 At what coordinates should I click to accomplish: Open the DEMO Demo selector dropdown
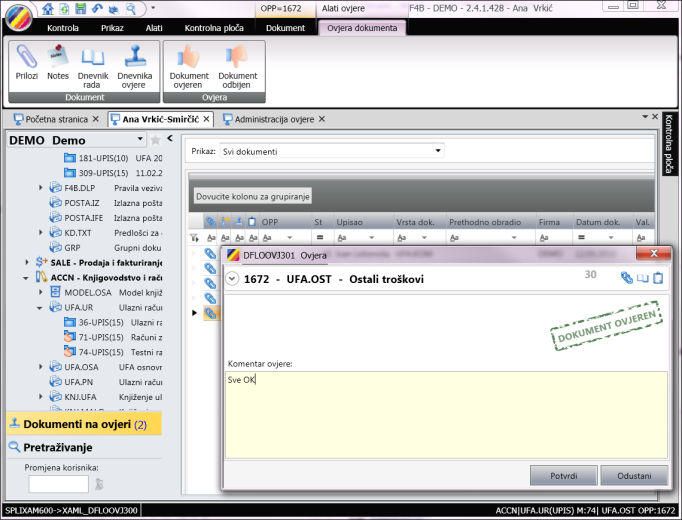click(140, 140)
